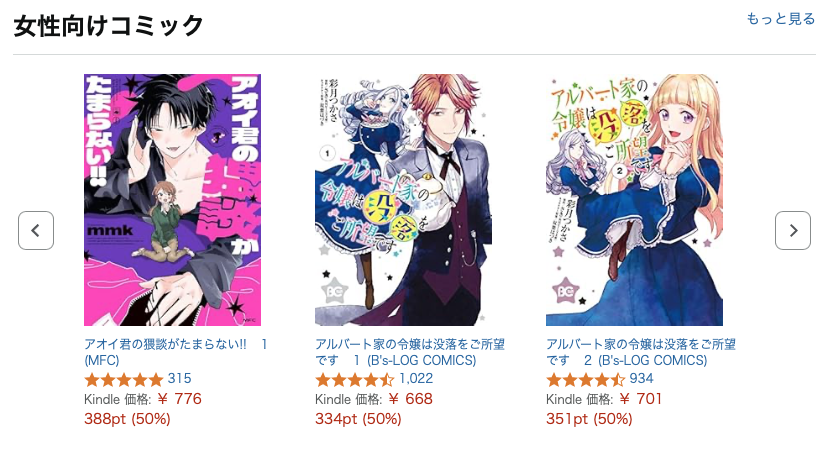Click title link アオイ君の猥談がたまらない!! 1 (MFC)
Screen dimensions: 827x452
pyautogui.click(x=176, y=352)
